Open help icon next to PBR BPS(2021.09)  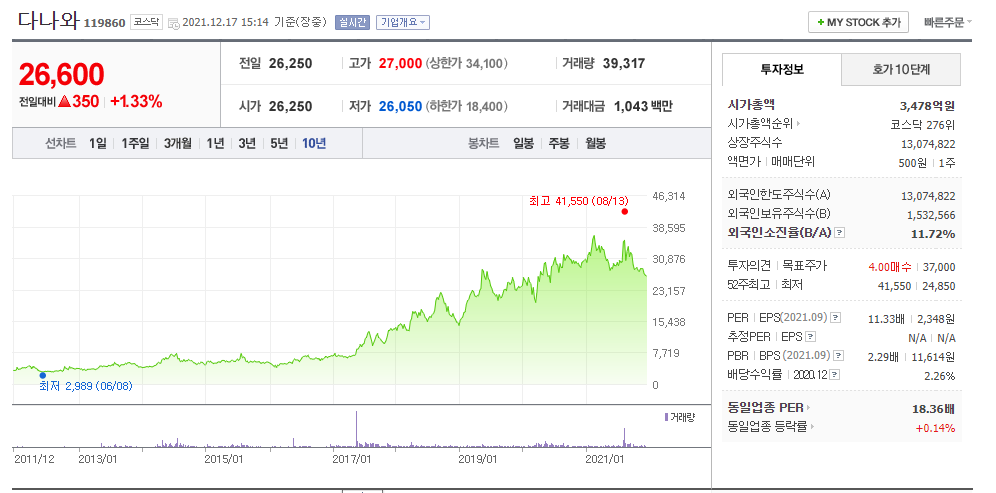click(x=839, y=356)
